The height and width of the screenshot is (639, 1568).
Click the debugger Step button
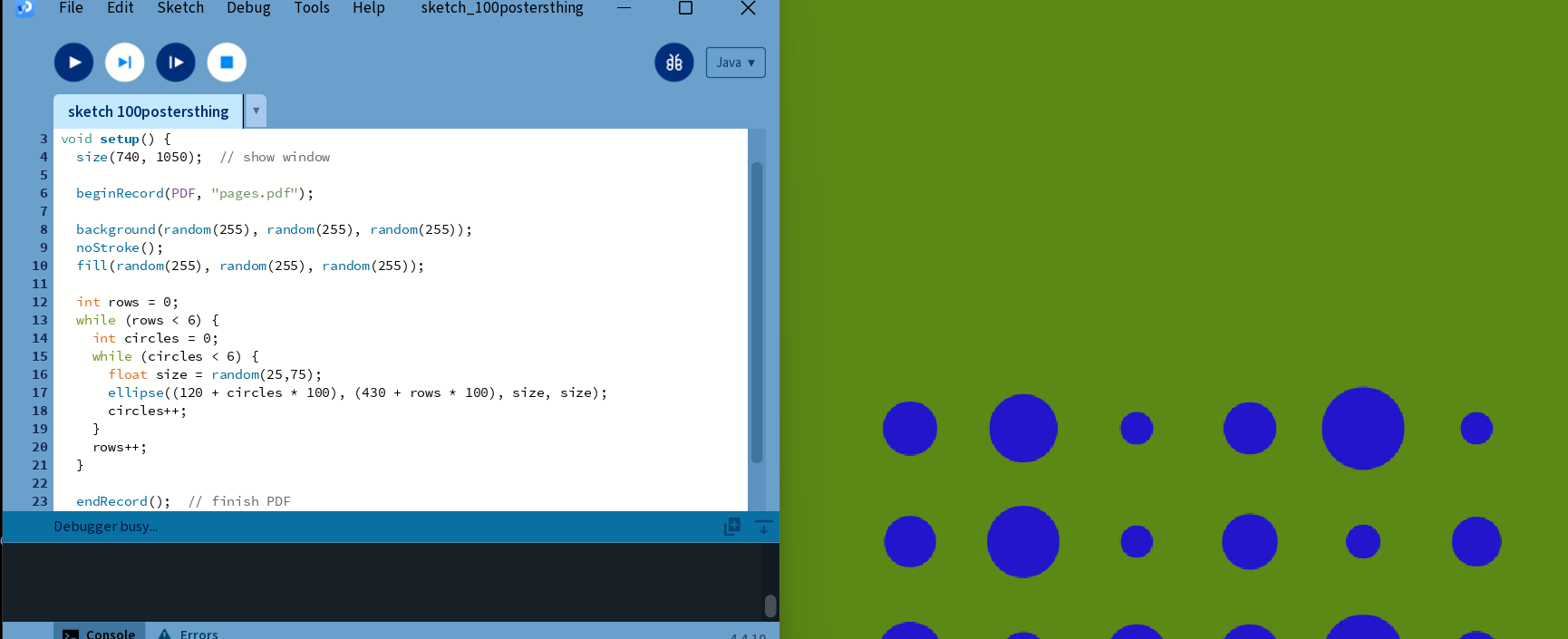(125, 63)
